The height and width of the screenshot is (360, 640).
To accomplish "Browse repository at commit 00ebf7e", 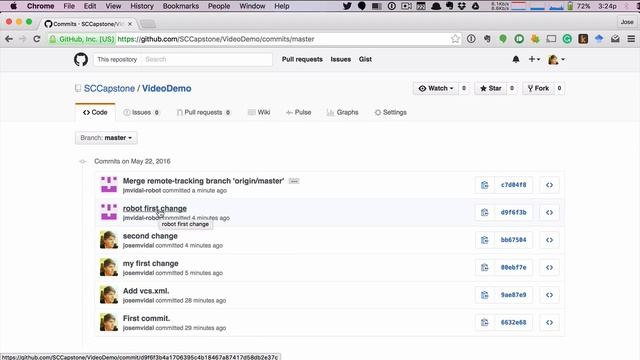I will (x=549, y=267).
